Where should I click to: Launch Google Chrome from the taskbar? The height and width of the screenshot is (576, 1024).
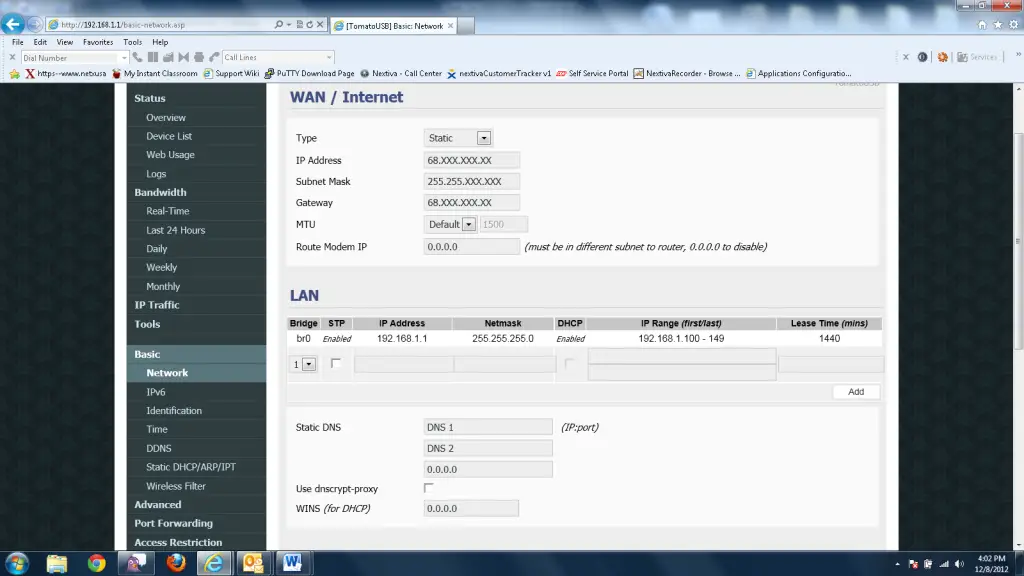pyautogui.click(x=97, y=563)
